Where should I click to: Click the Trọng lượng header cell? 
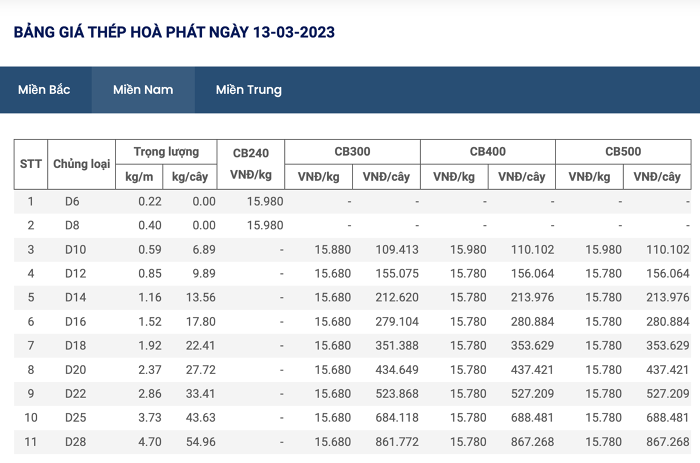tap(166, 152)
